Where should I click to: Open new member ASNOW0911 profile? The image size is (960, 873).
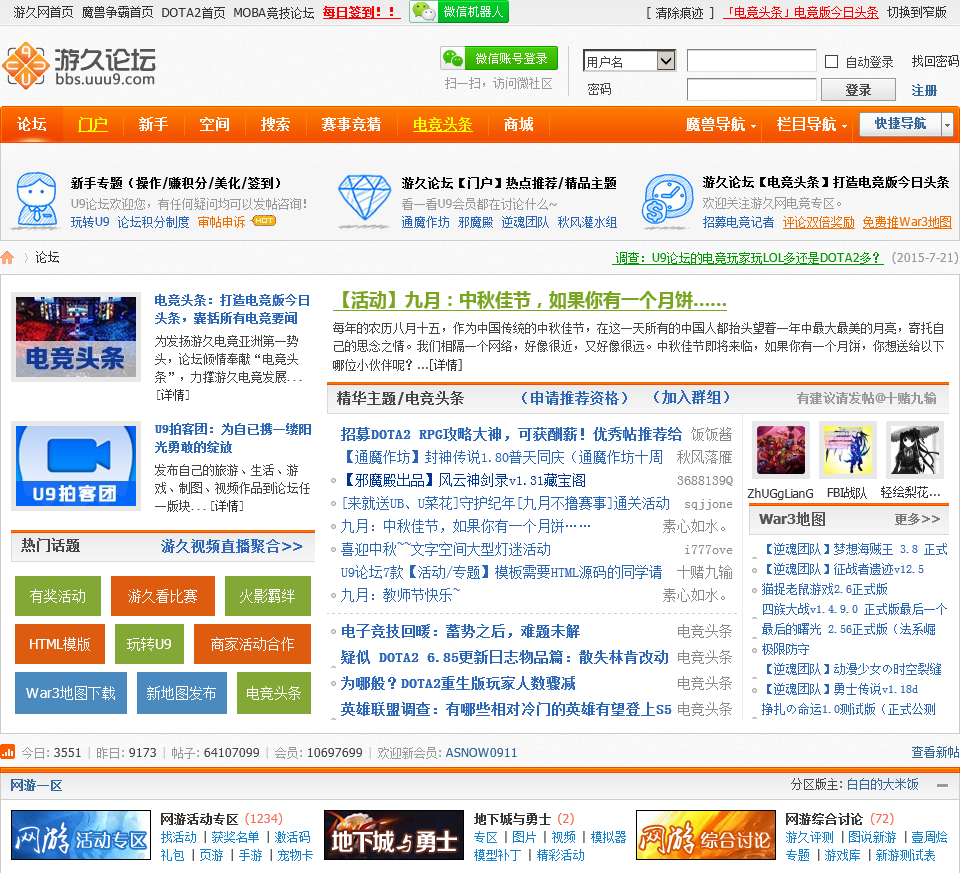pos(481,752)
